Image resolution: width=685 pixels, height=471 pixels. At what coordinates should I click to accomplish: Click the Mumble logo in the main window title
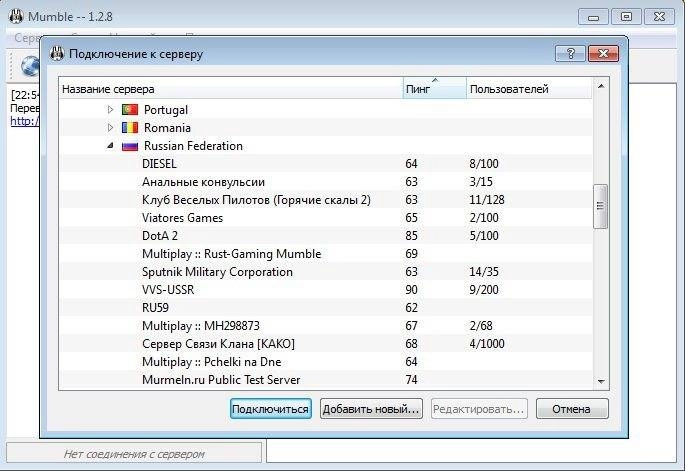[x=16, y=17]
